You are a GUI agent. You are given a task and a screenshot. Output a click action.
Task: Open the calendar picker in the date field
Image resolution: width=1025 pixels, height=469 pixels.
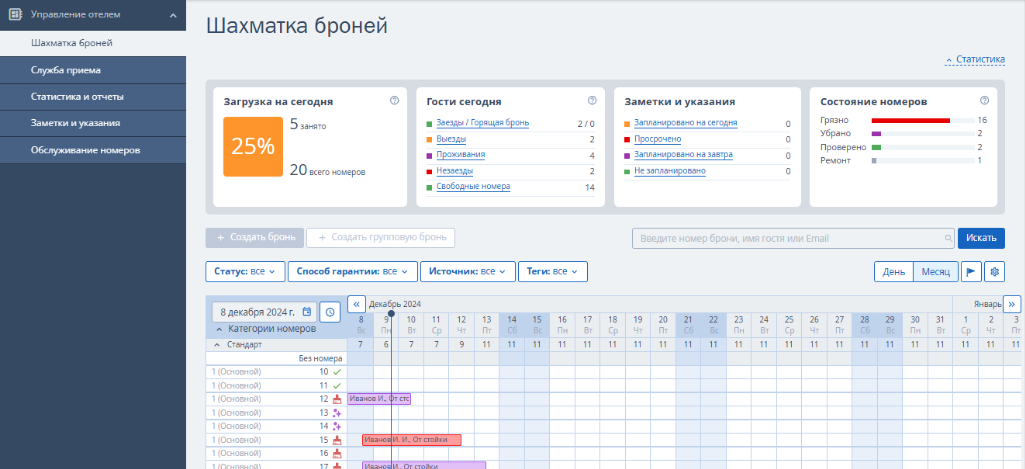307,312
